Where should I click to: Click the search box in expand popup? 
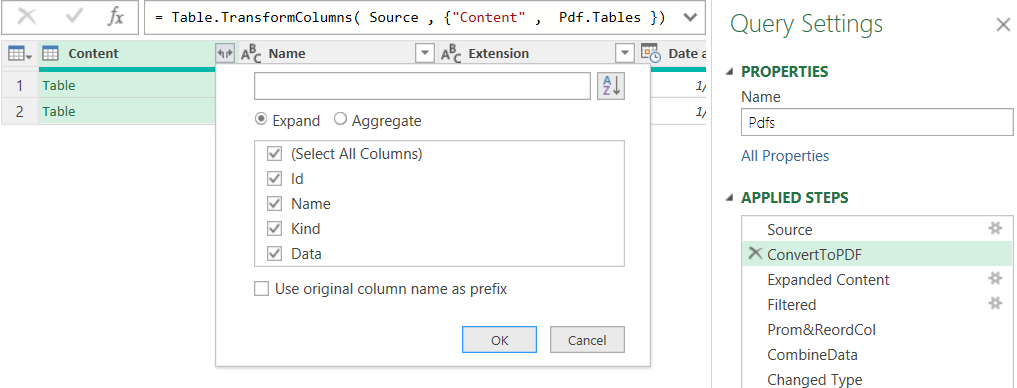pyautogui.click(x=422, y=86)
